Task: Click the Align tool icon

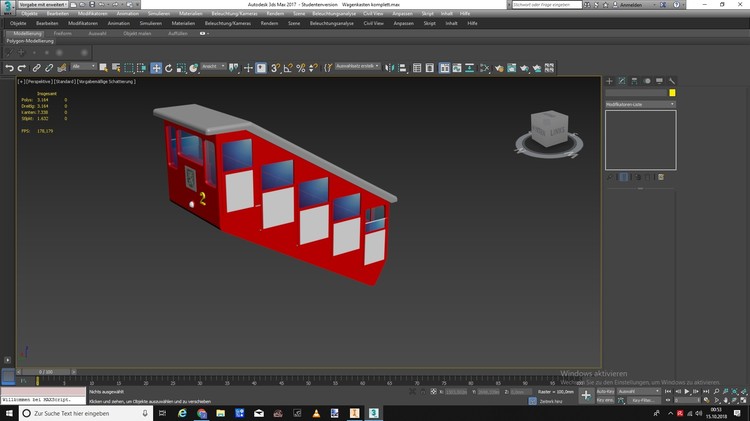Action: pyautogui.click(x=402, y=68)
